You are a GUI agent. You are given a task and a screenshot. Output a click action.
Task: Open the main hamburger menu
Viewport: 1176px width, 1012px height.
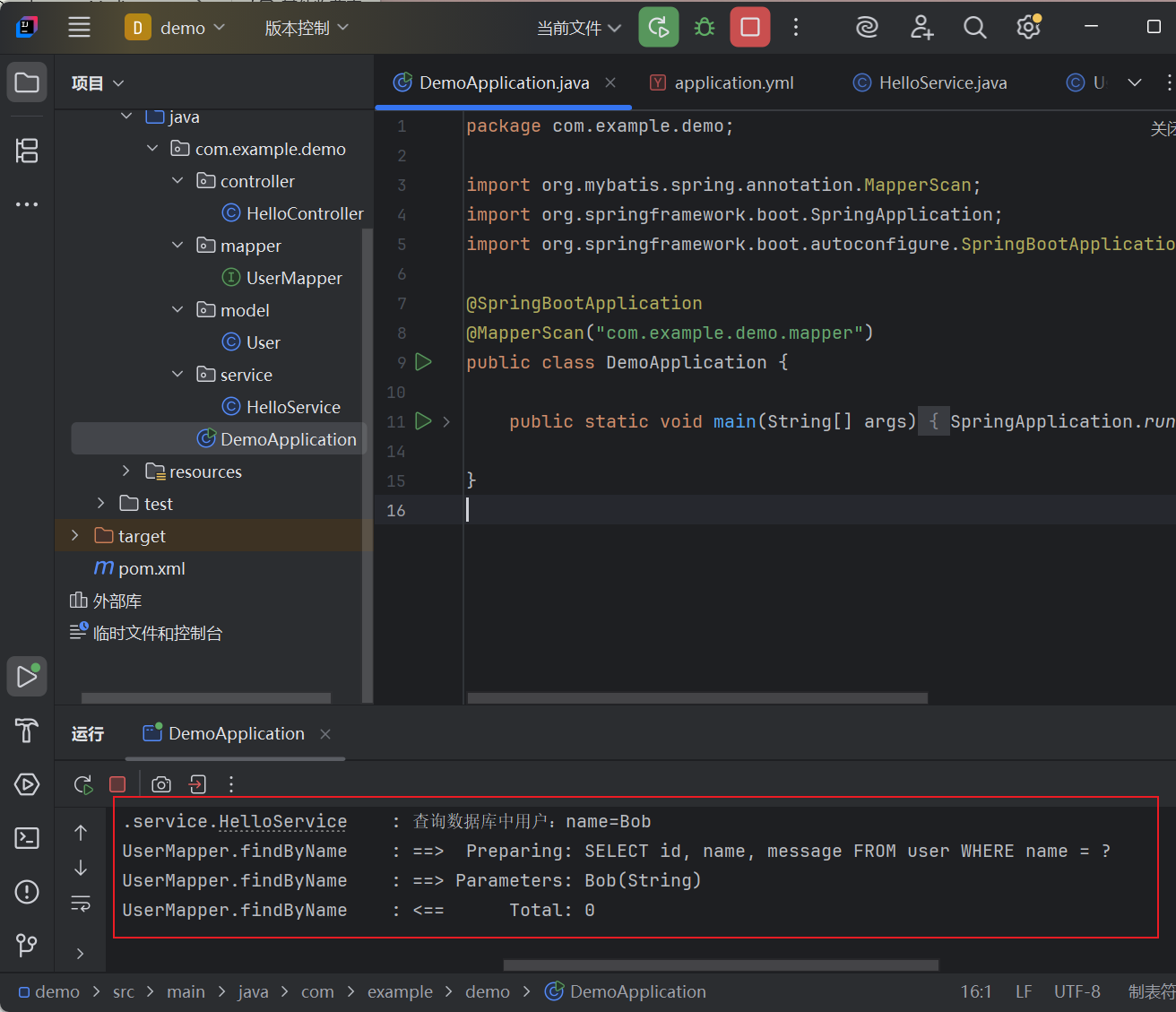click(x=79, y=28)
